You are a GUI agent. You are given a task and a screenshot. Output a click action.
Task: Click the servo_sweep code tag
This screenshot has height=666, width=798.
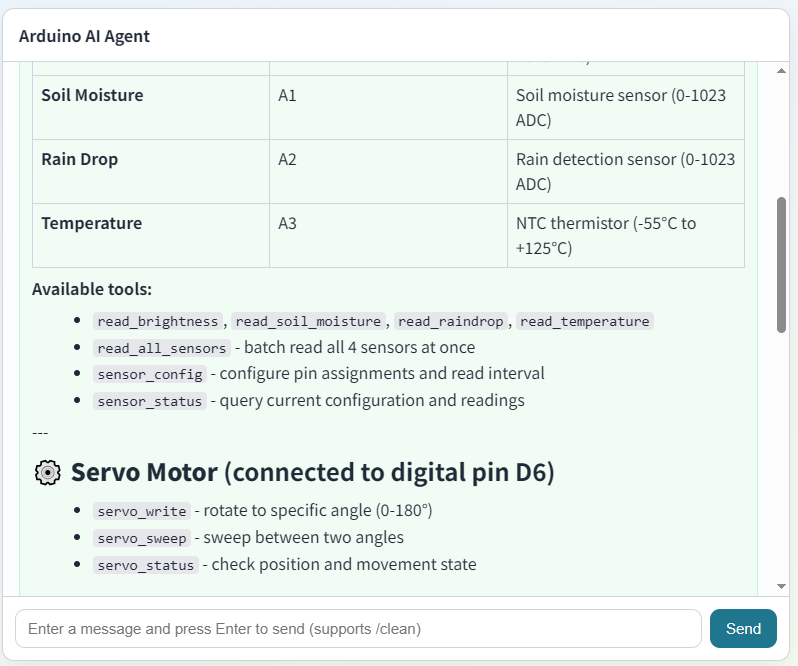[x=142, y=538]
